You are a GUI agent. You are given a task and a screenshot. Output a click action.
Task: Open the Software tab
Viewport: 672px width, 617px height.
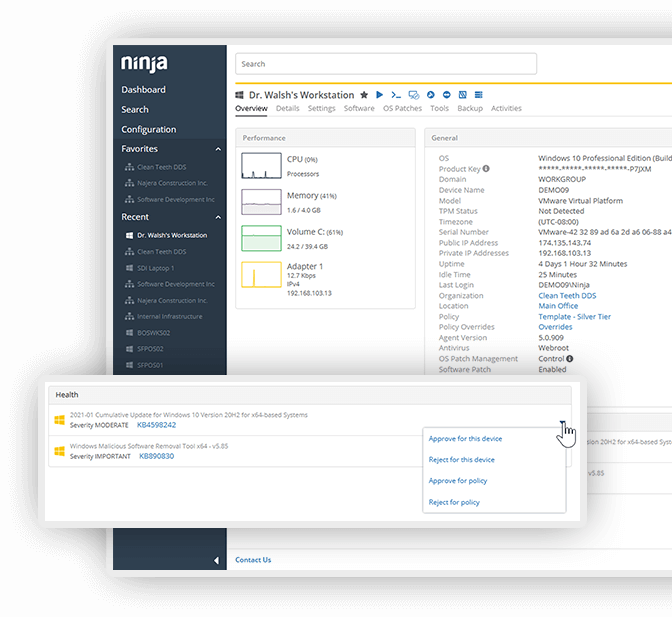pos(359,108)
